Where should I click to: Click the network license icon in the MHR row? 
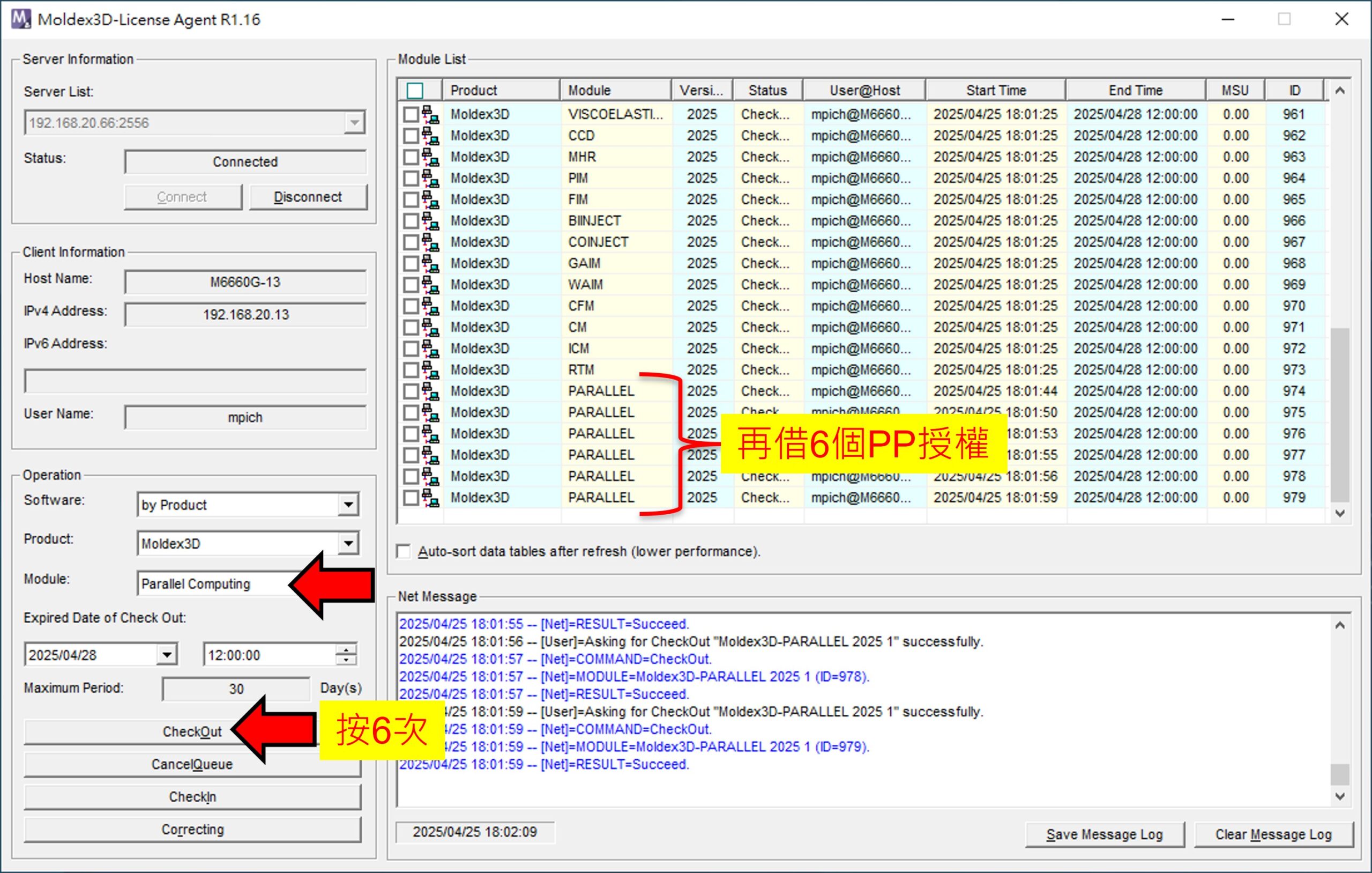tap(430, 157)
